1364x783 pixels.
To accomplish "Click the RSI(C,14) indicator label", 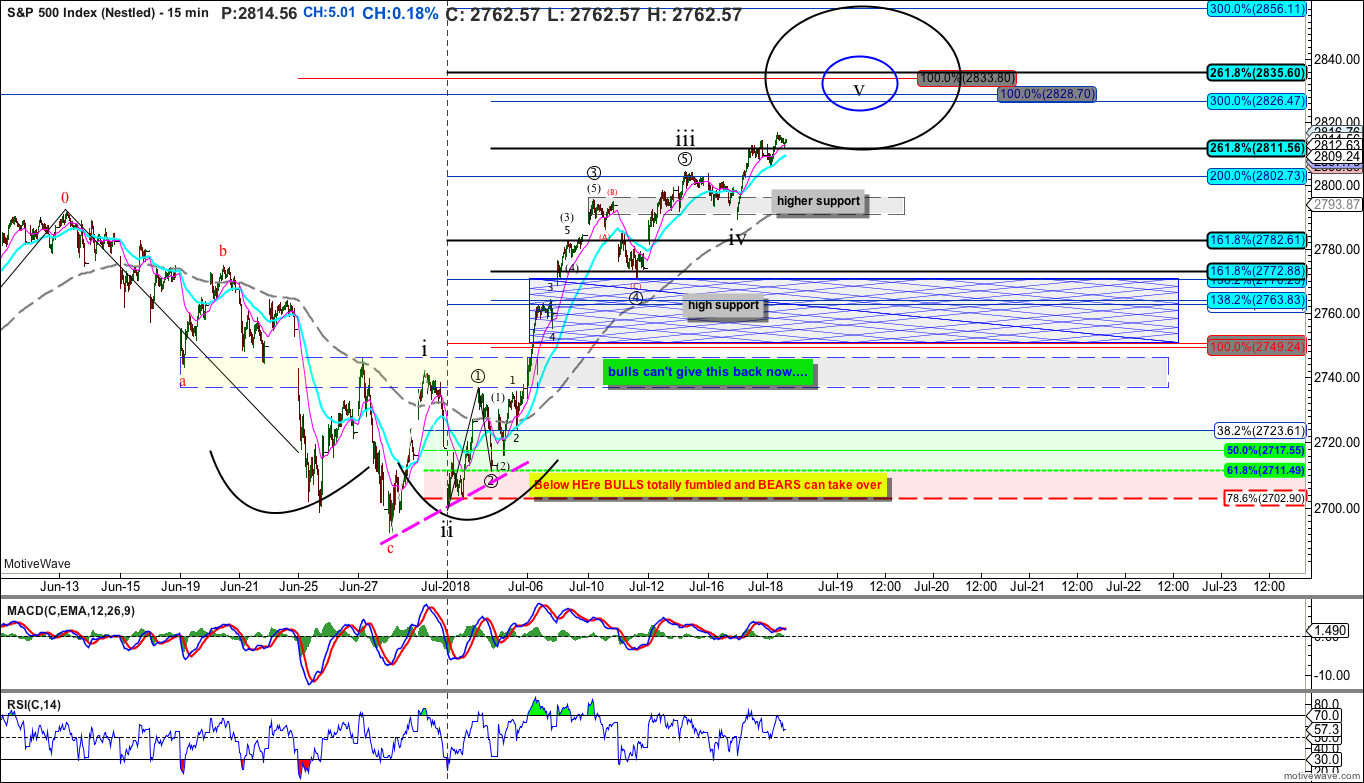I will 33,705.
